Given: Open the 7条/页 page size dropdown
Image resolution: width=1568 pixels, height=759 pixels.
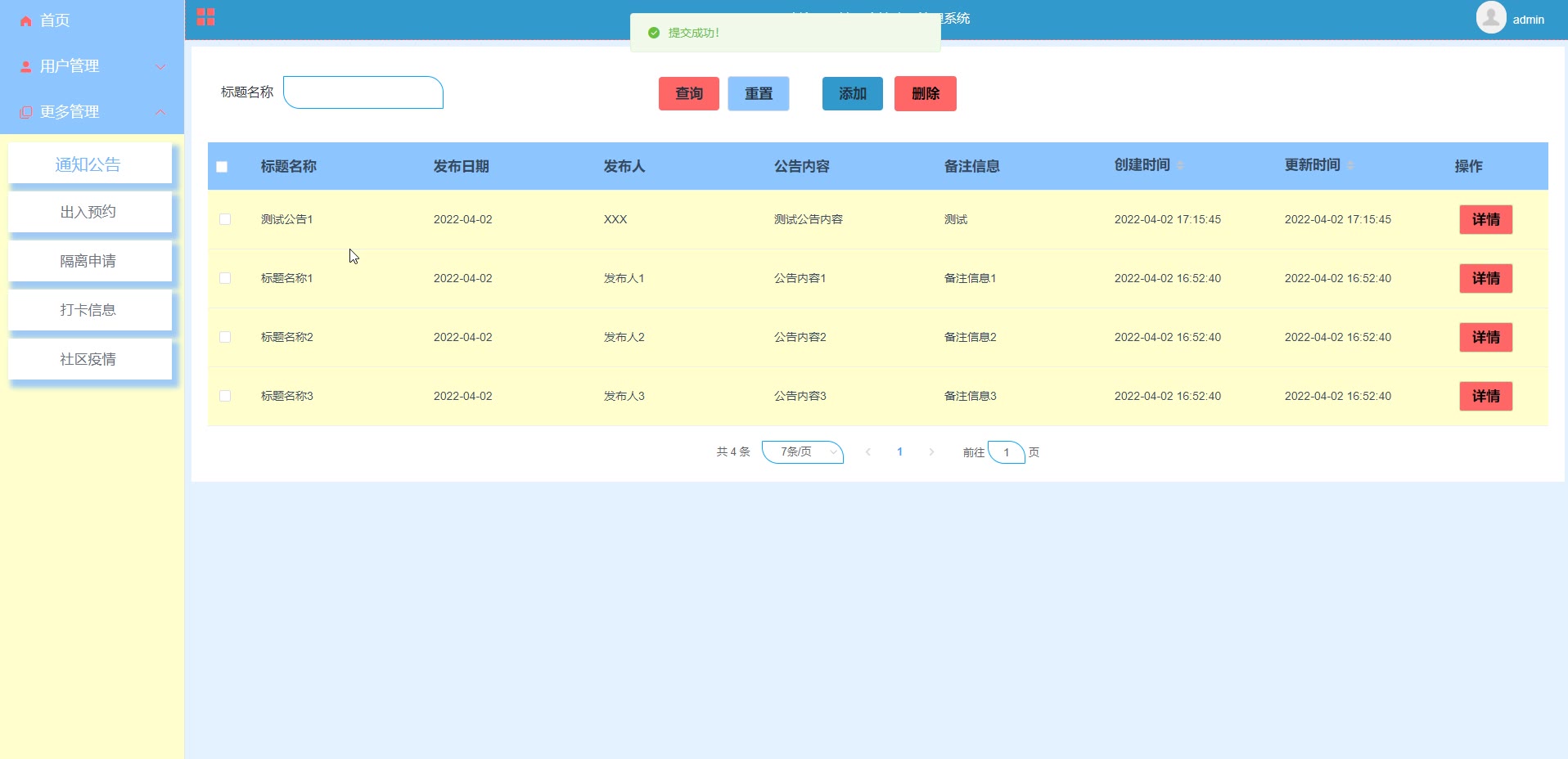Looking at the screenshot, I should tap(802, 452).
